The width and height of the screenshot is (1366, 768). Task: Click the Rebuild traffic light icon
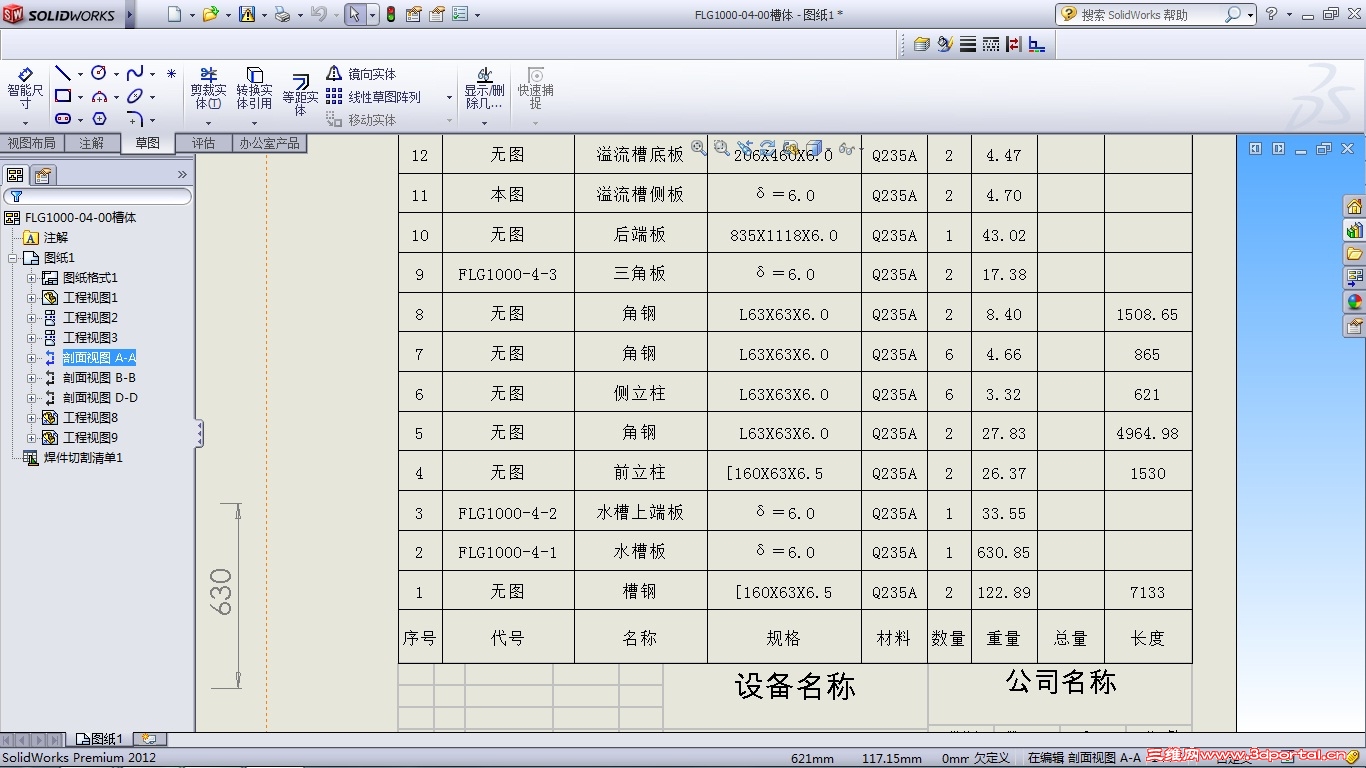click(390, 14)
